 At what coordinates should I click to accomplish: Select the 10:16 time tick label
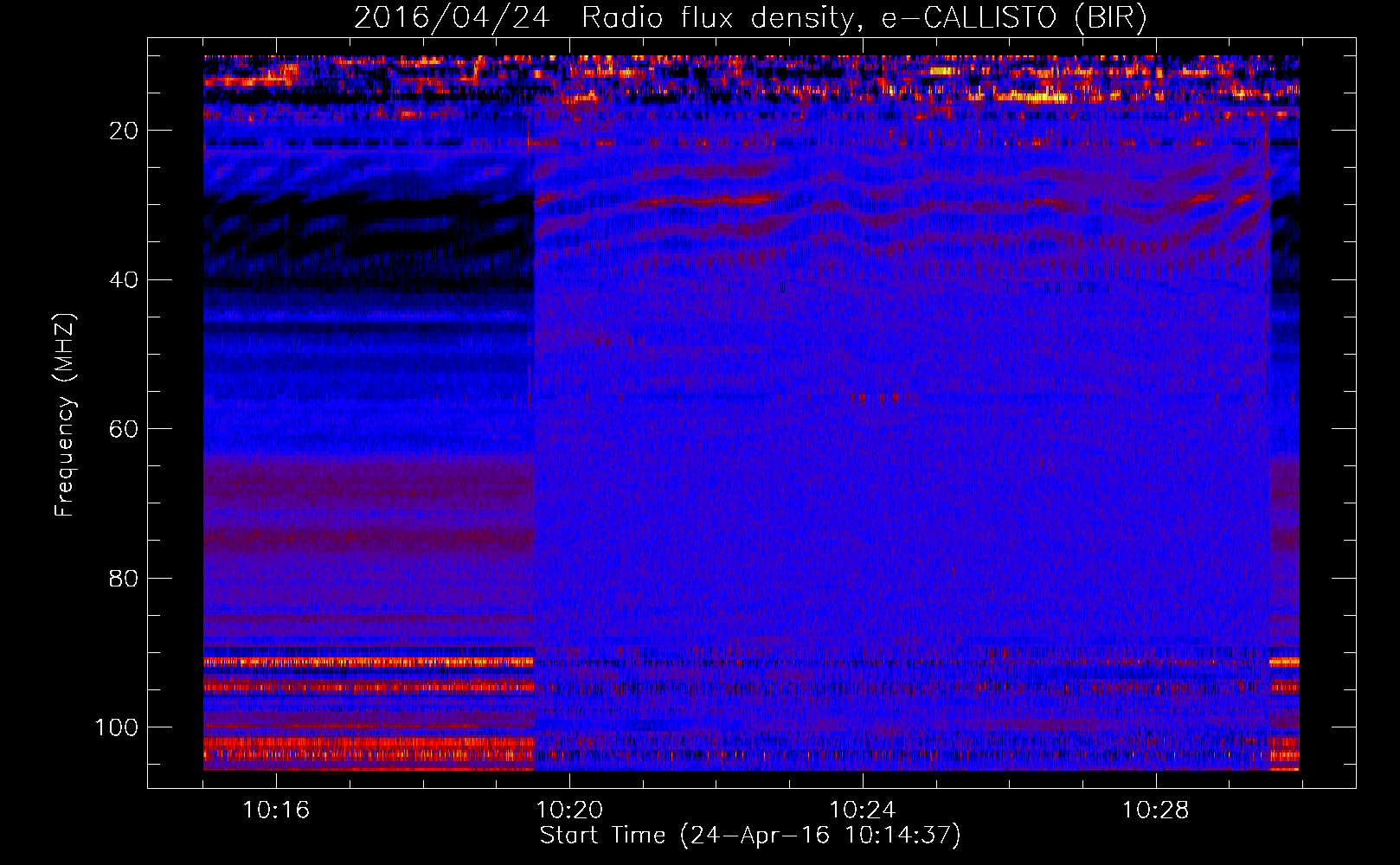(276, 811)
